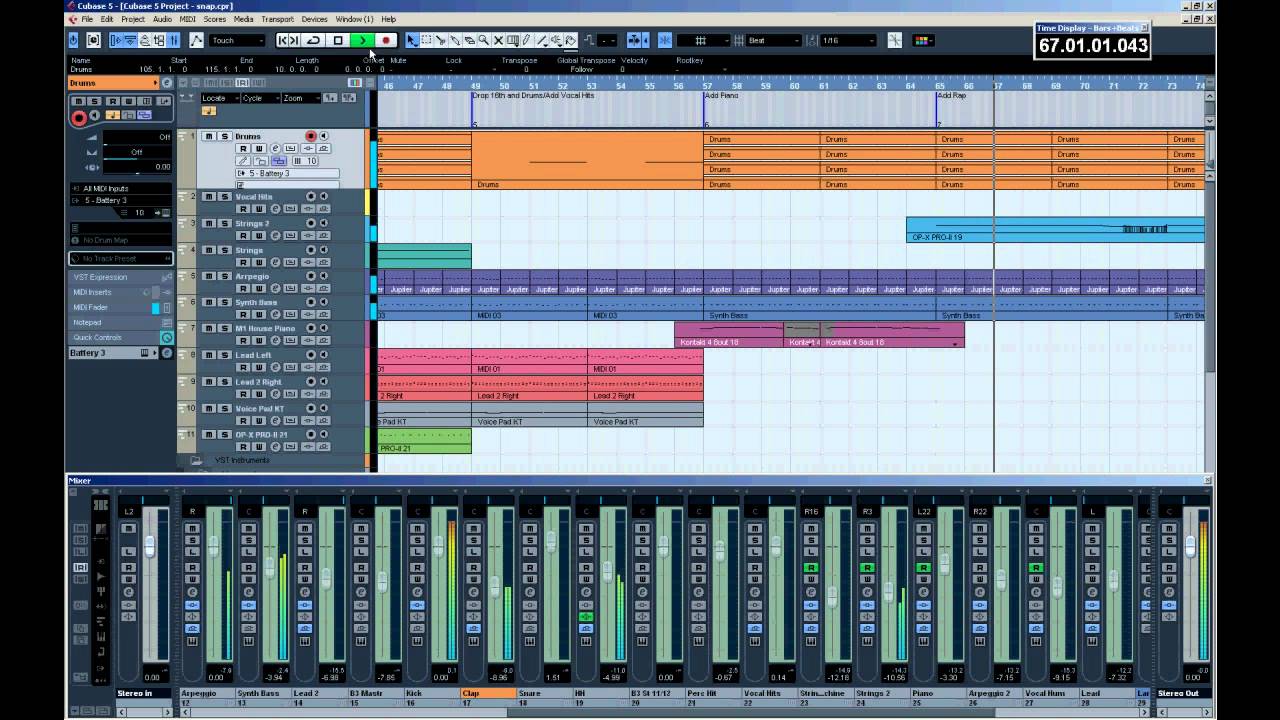This screenshot has height=720, width=1280.
Task: Open the Cycle dropdown in marker track
Action: click(x=259, y=98)
